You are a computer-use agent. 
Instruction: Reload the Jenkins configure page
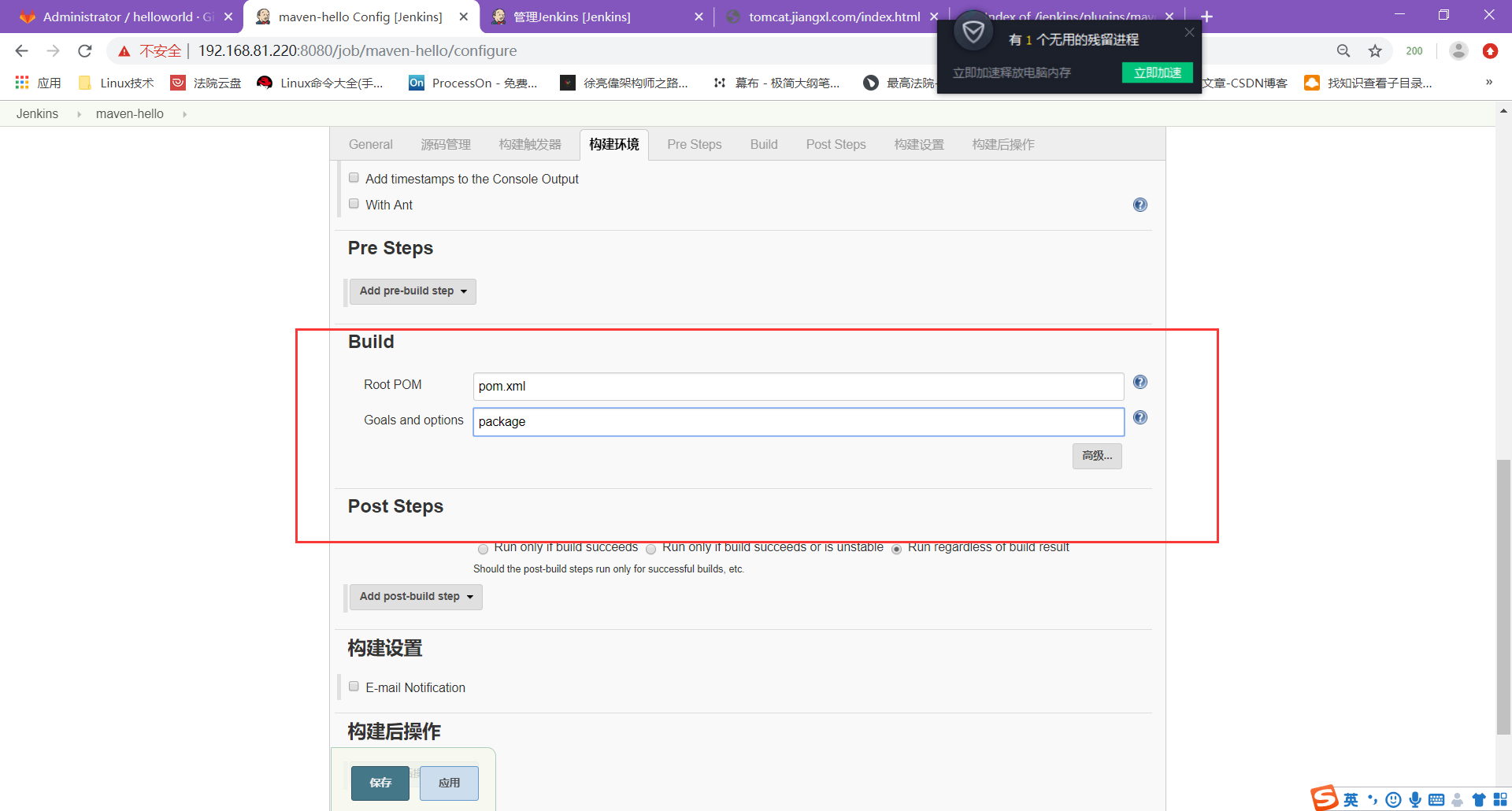pos(85,50)
